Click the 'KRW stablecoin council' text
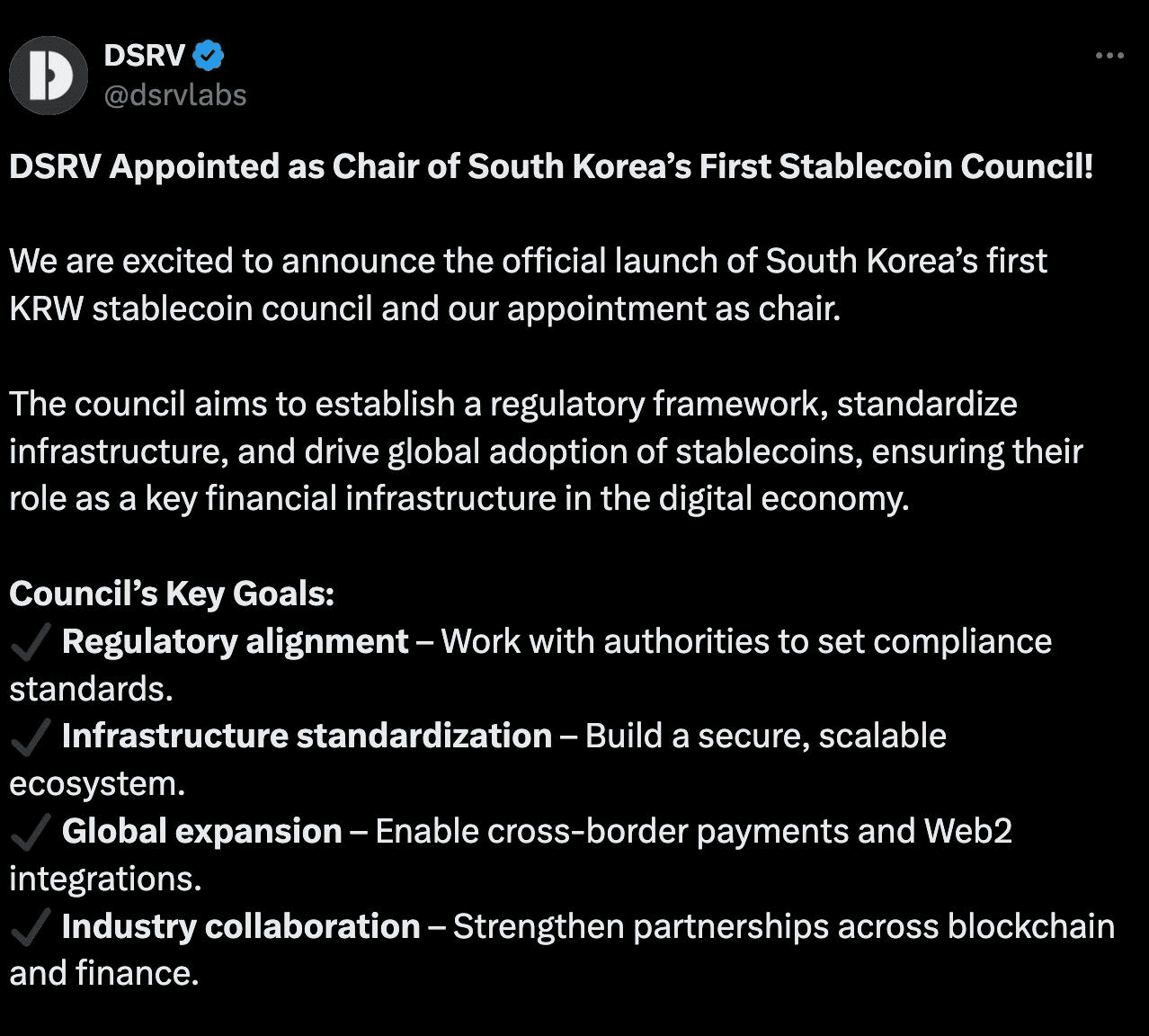This screenshot has width=1149, height=1036. click(191, 309)
